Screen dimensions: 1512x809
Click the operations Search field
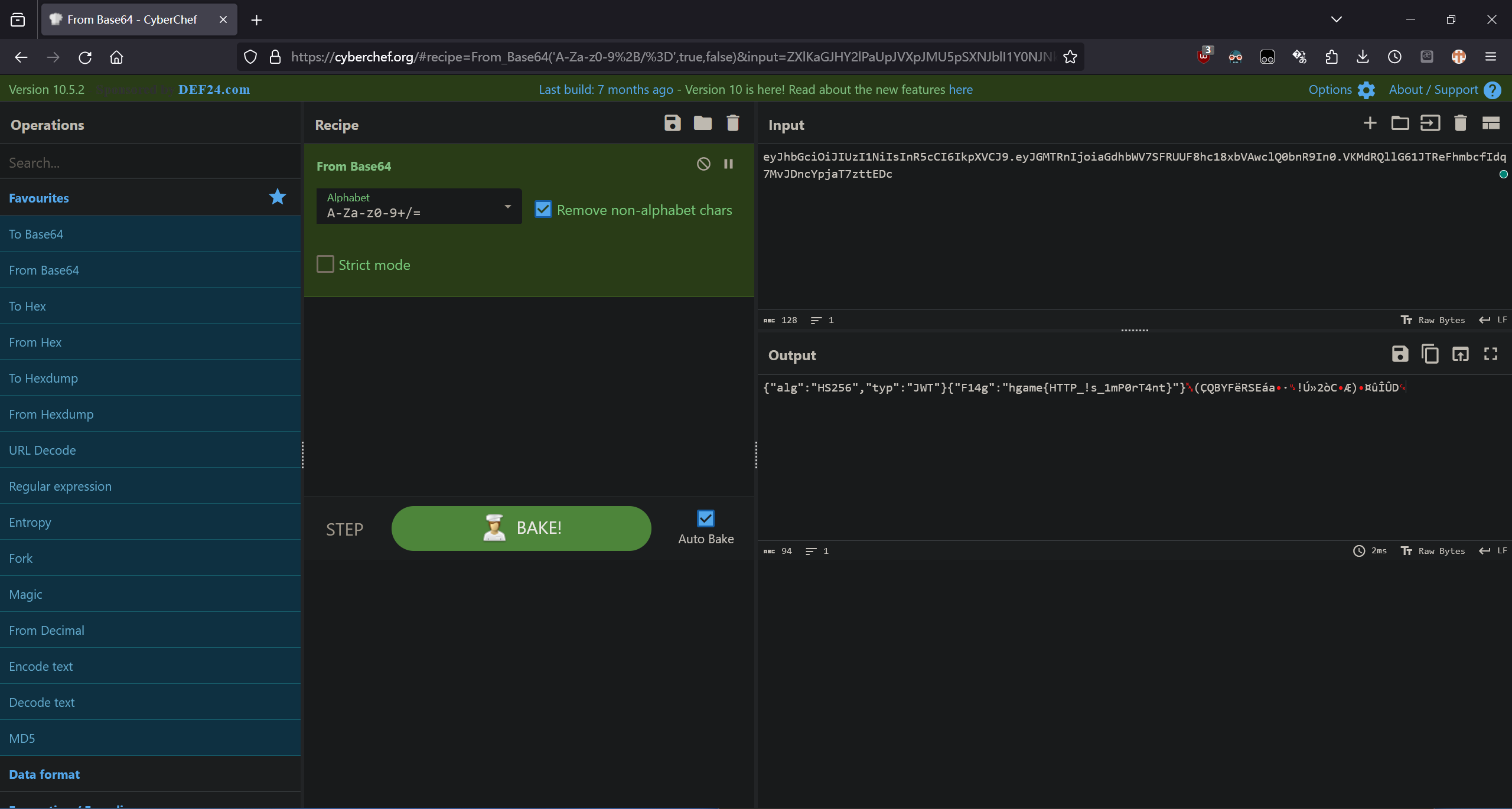151,162
